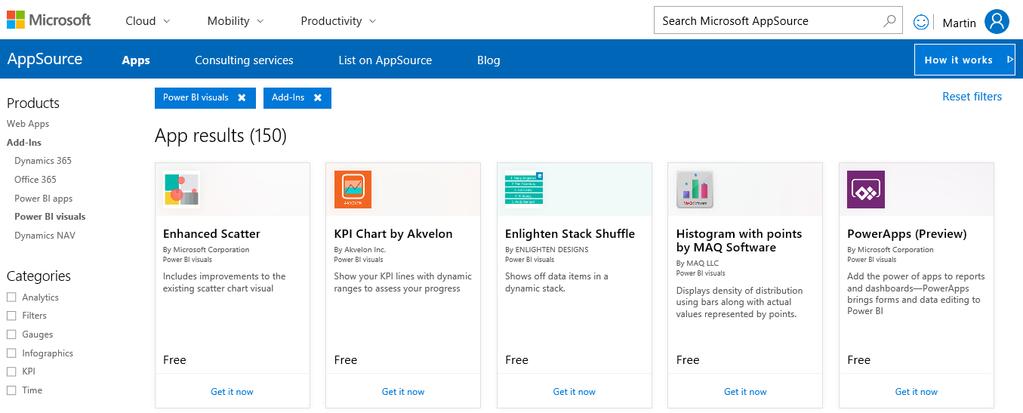
Task: Enable the Gauges category checkbox
Action: (11, 334)
